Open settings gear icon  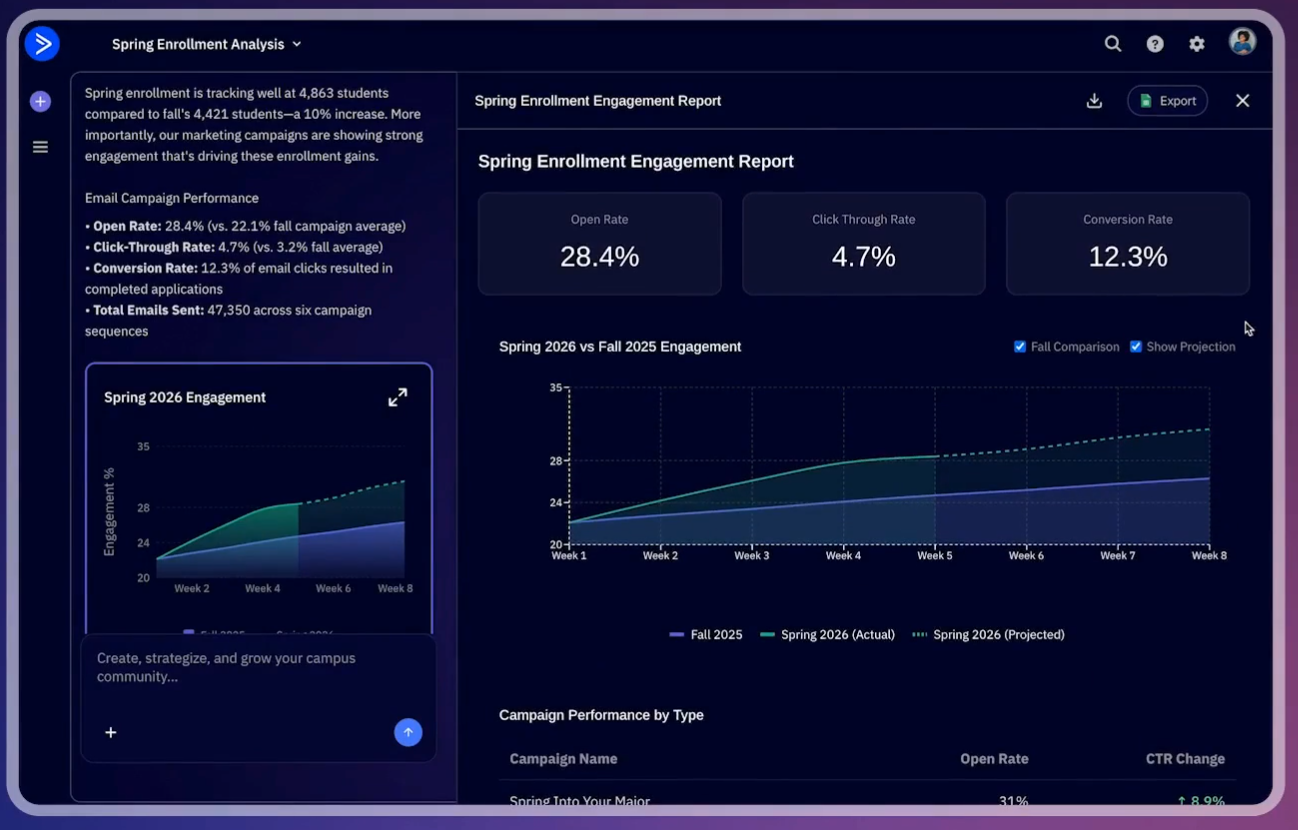(1196, 44)
